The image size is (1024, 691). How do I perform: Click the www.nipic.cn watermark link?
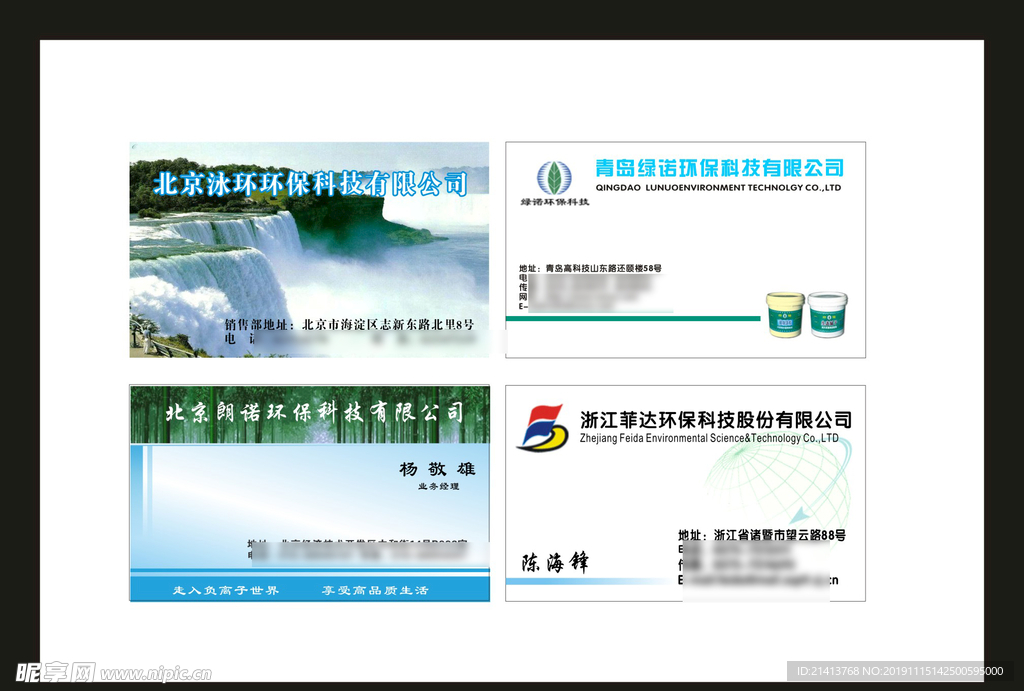point(155,673)
